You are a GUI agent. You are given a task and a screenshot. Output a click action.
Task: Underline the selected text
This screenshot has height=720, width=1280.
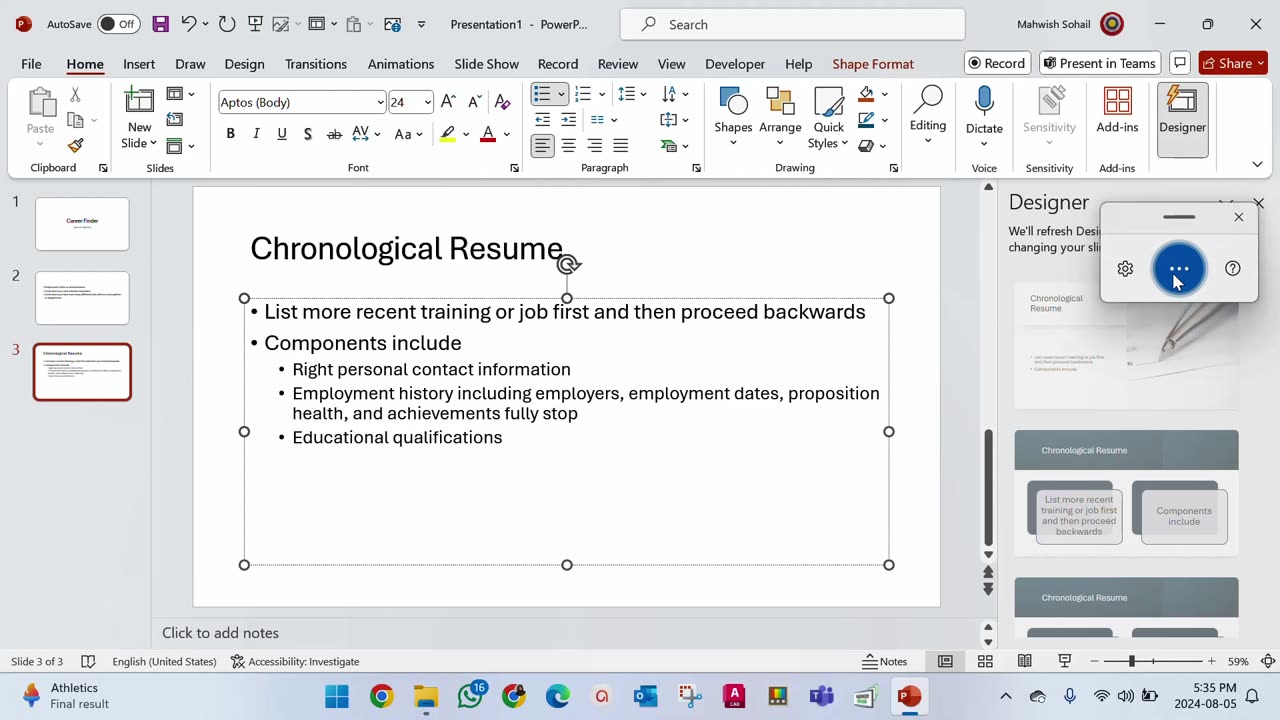coord(282,134)
